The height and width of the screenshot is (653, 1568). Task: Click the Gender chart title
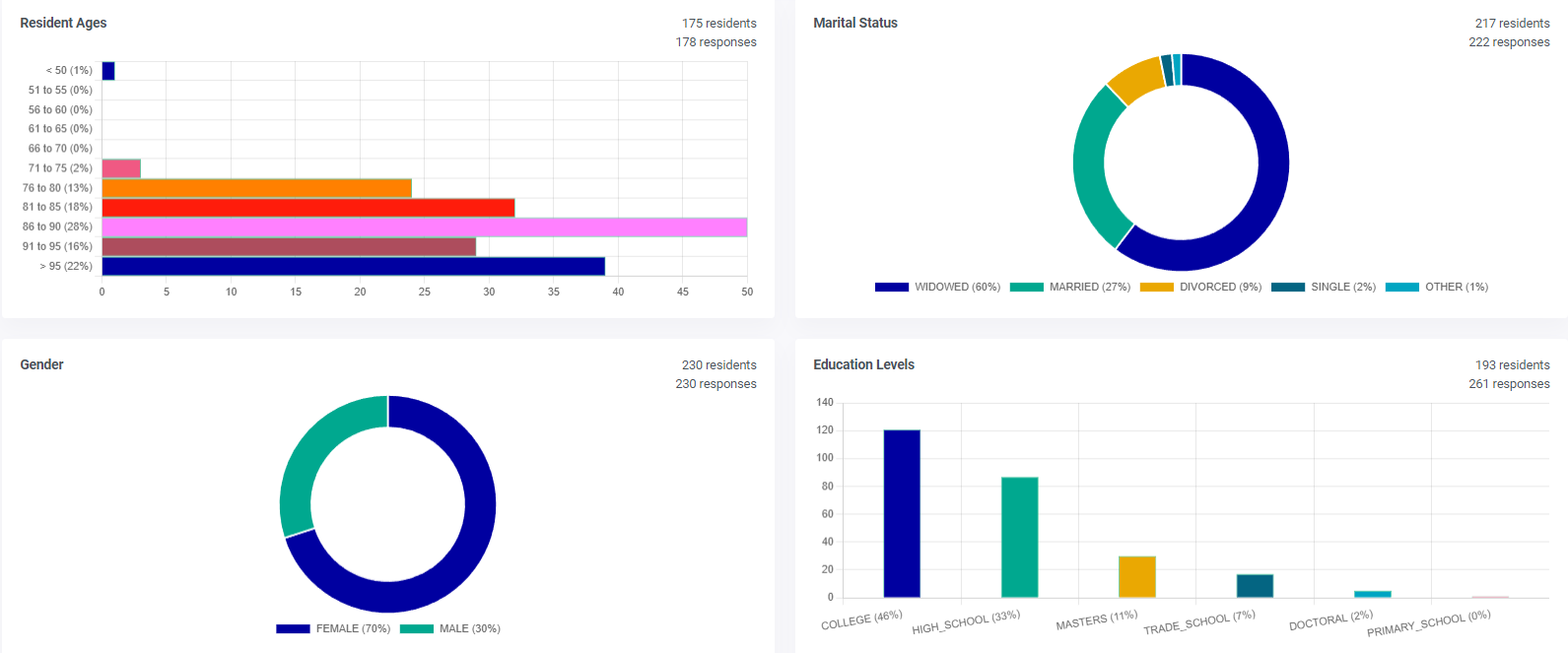tap(41, 364)
